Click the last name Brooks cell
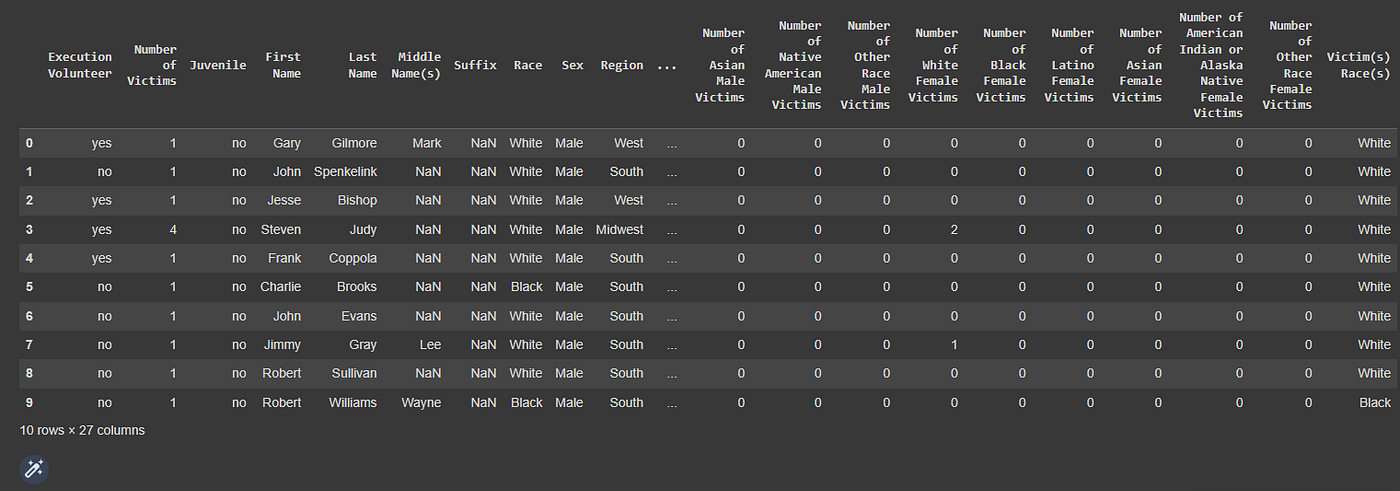The image size is (1400, 491). (x=357, y=286)
